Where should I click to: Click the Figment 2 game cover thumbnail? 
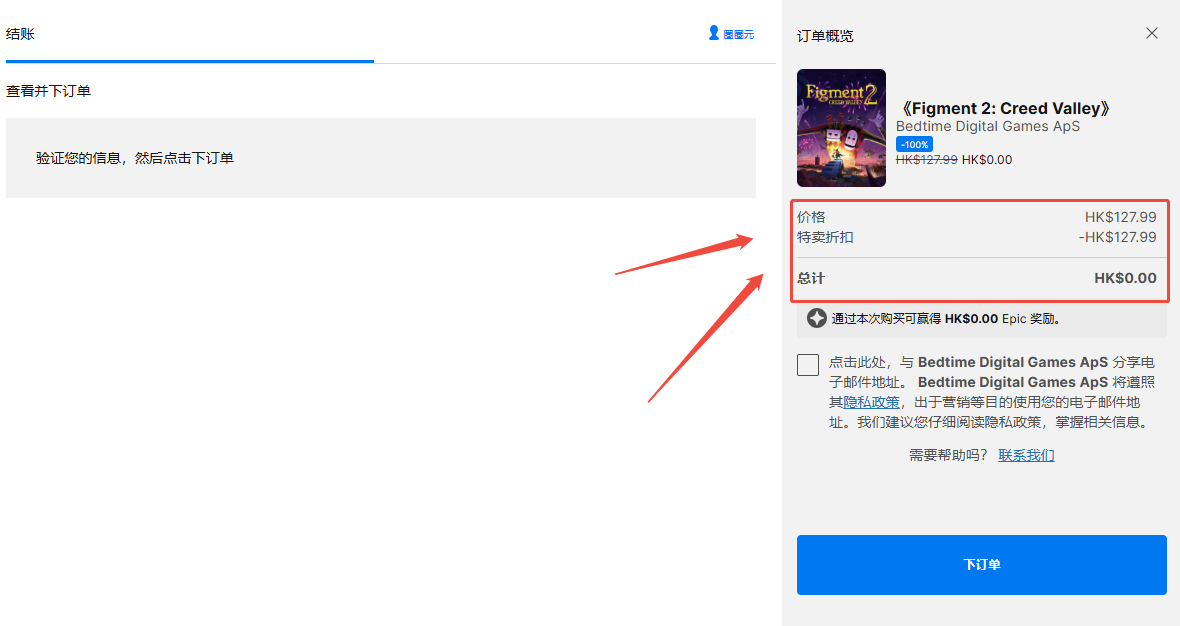click(x=841, y=128)
